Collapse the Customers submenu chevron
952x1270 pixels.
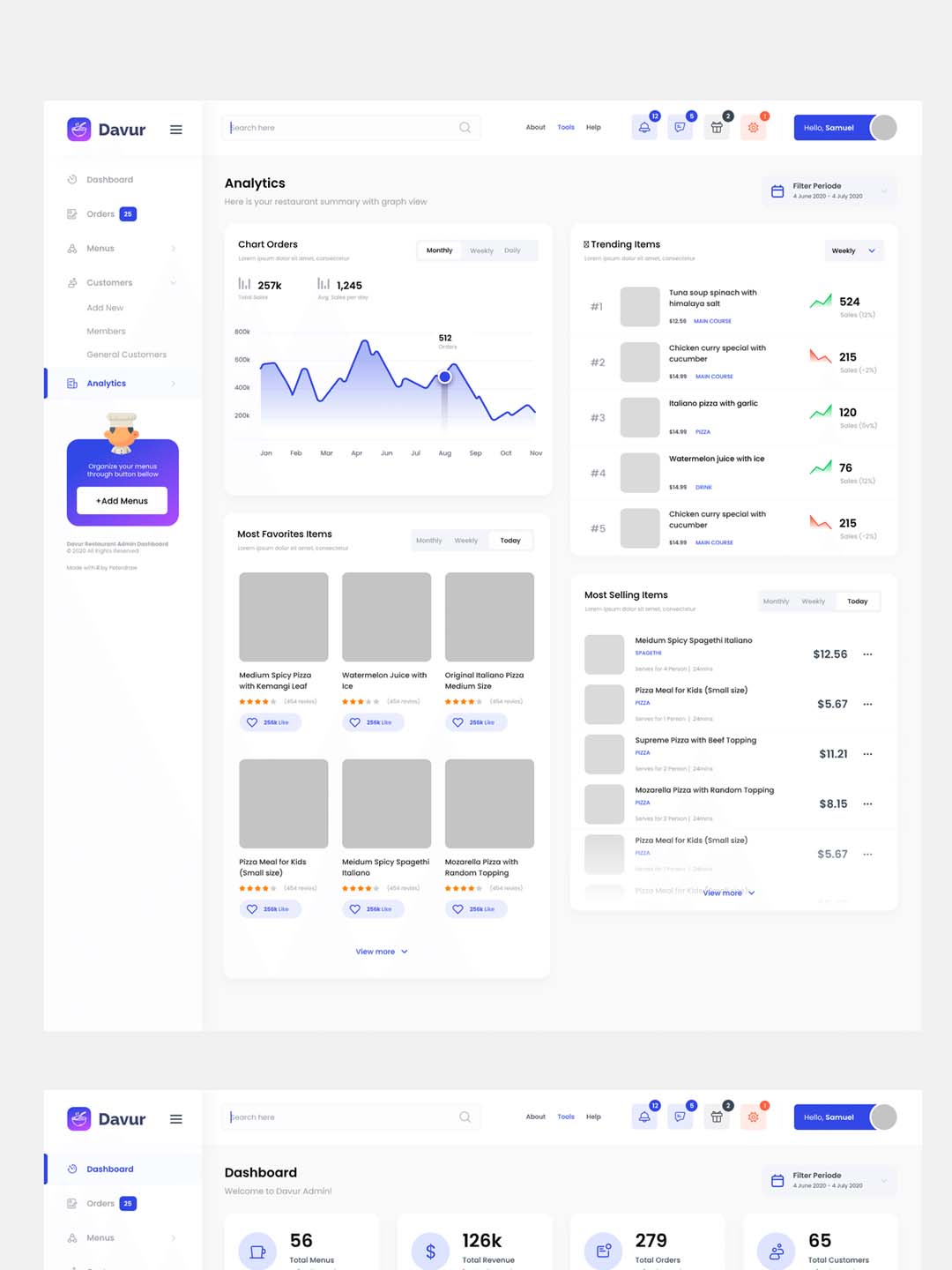click(173, 283)
